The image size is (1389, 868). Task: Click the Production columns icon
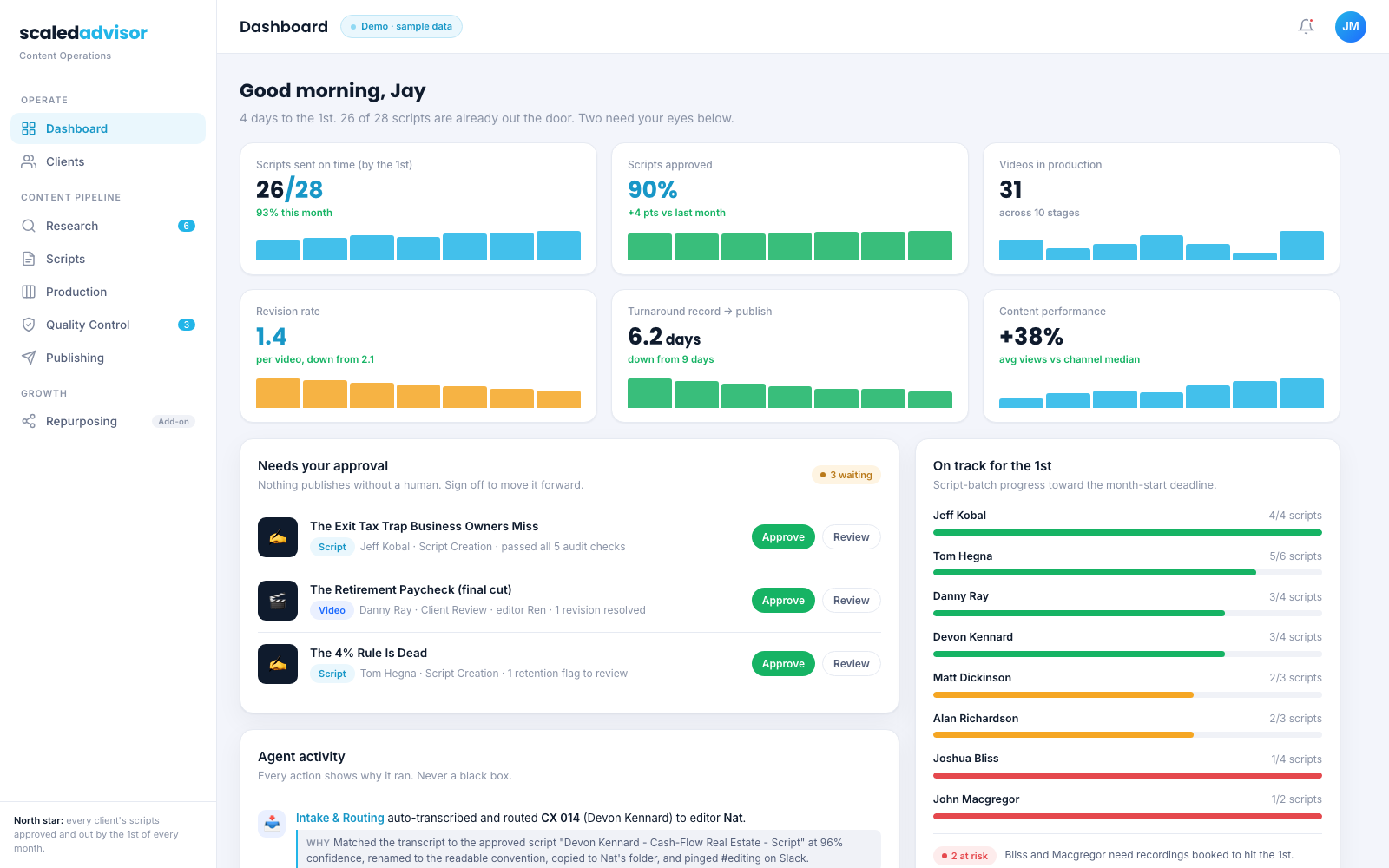tap(29, 292)
